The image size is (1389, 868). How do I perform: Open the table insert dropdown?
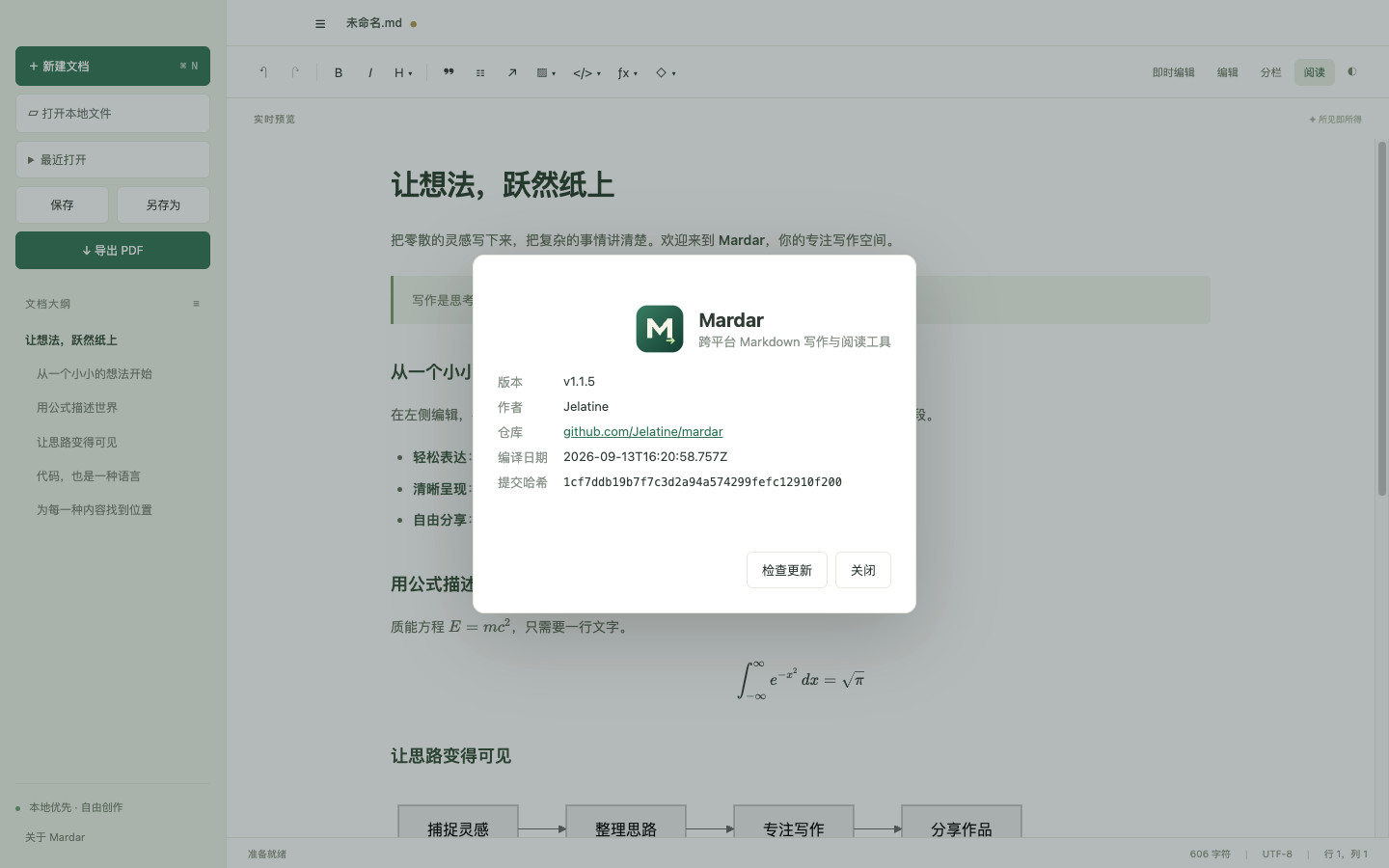(x=546, y=72)
